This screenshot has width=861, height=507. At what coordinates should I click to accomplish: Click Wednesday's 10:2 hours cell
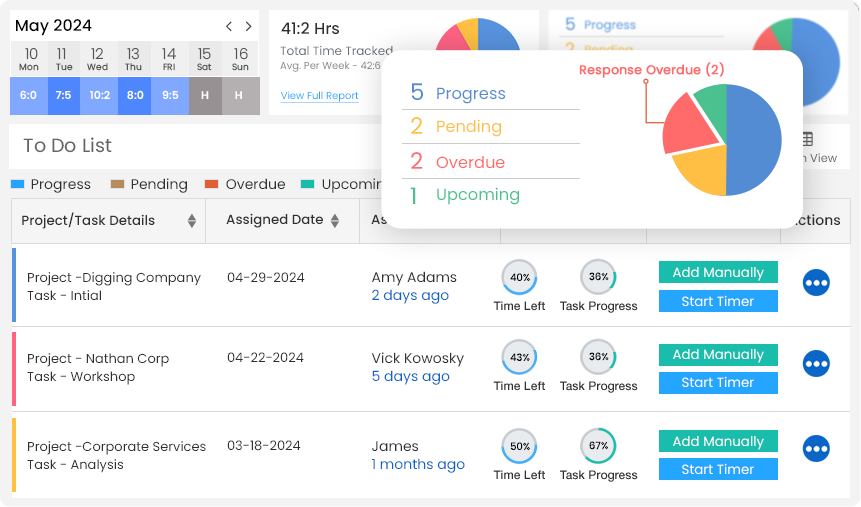click(x=99, y=96)
